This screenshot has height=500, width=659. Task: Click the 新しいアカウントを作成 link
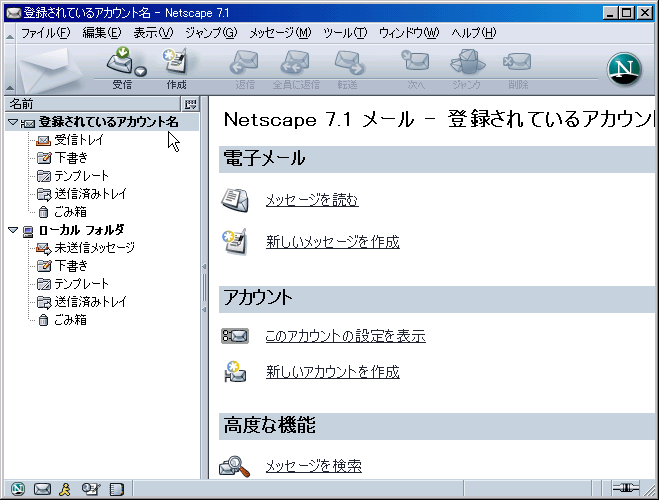[332, 372]
